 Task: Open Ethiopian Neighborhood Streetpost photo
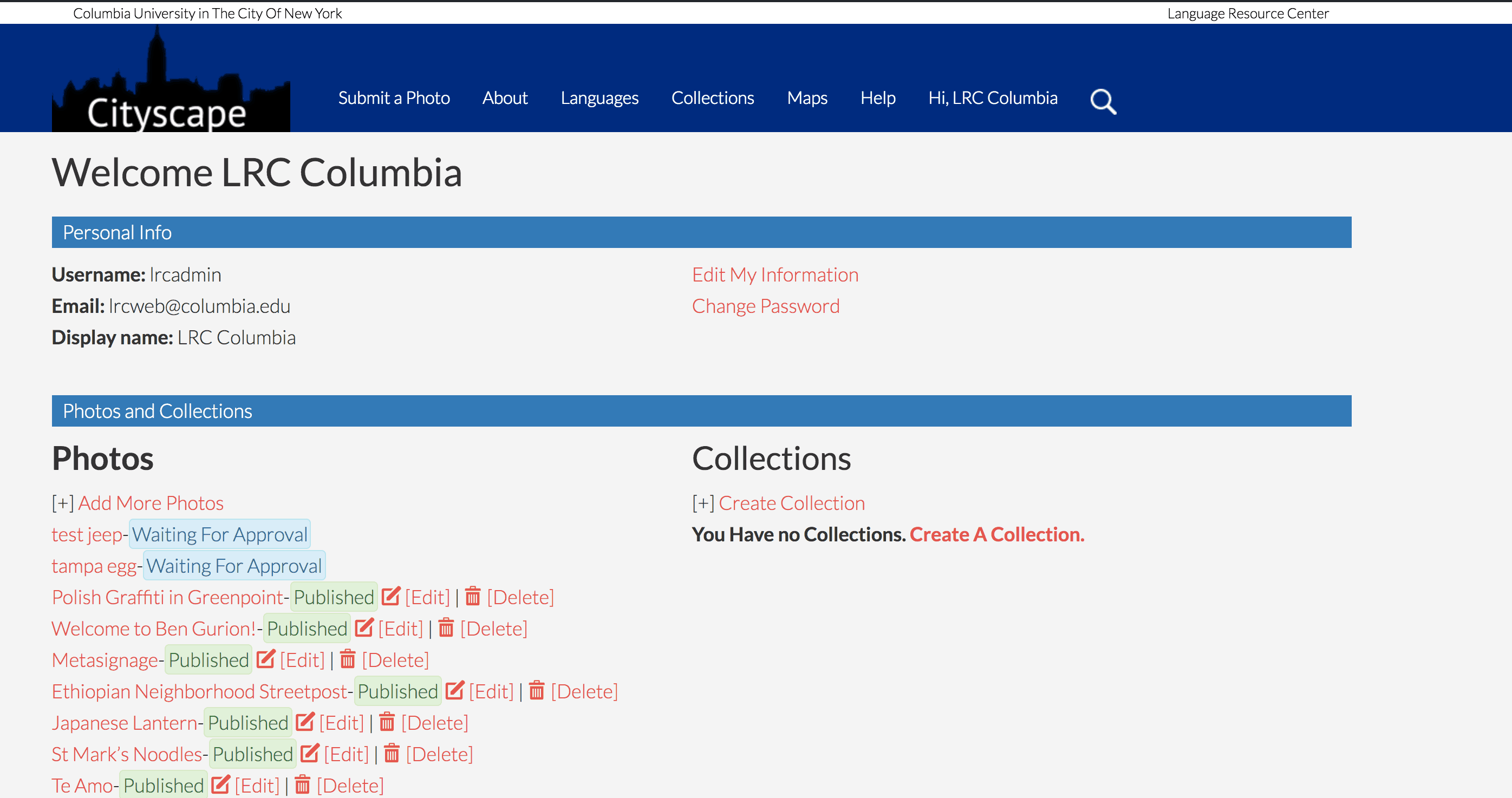tap(200, 691)
